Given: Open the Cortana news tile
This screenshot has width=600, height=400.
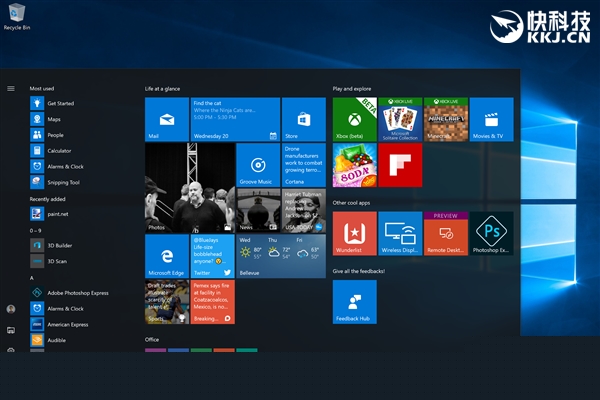Looking at the screenshot, I should [304, 165].
